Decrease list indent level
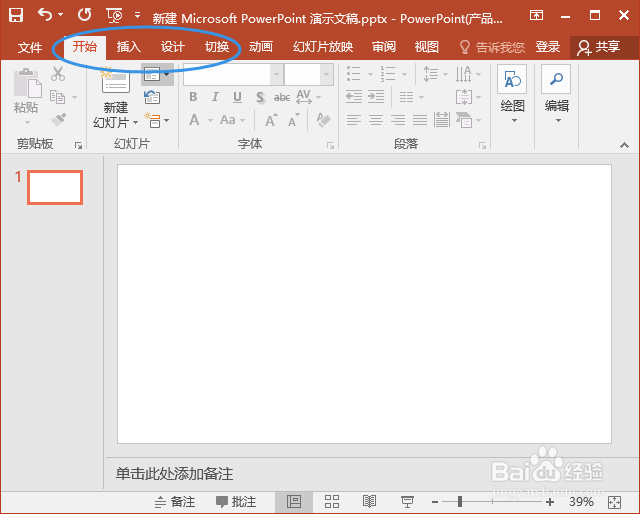This screenshot has height=514, width=640. [353, 97]
